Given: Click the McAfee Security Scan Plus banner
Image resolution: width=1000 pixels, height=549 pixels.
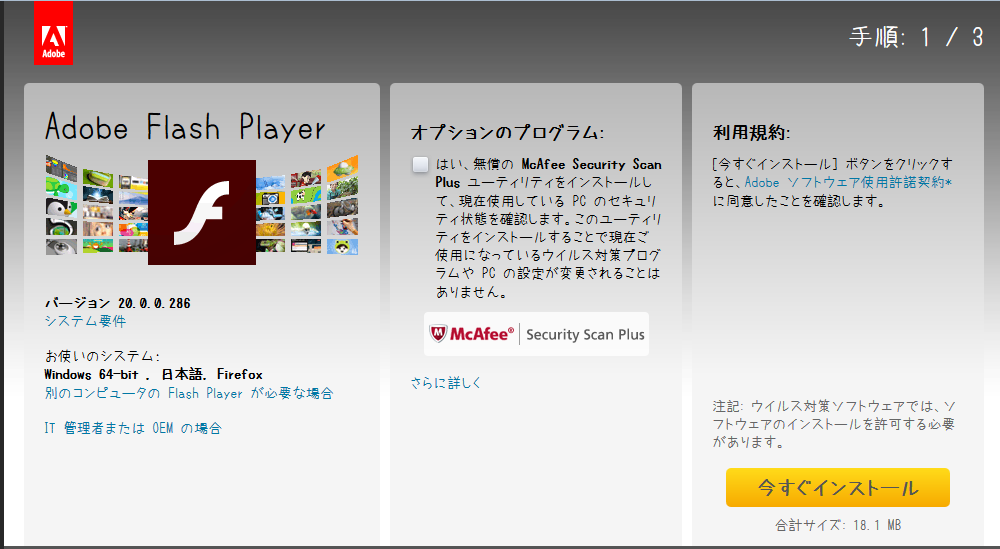Looking at the screenshot, I should (x=536, y=333).
